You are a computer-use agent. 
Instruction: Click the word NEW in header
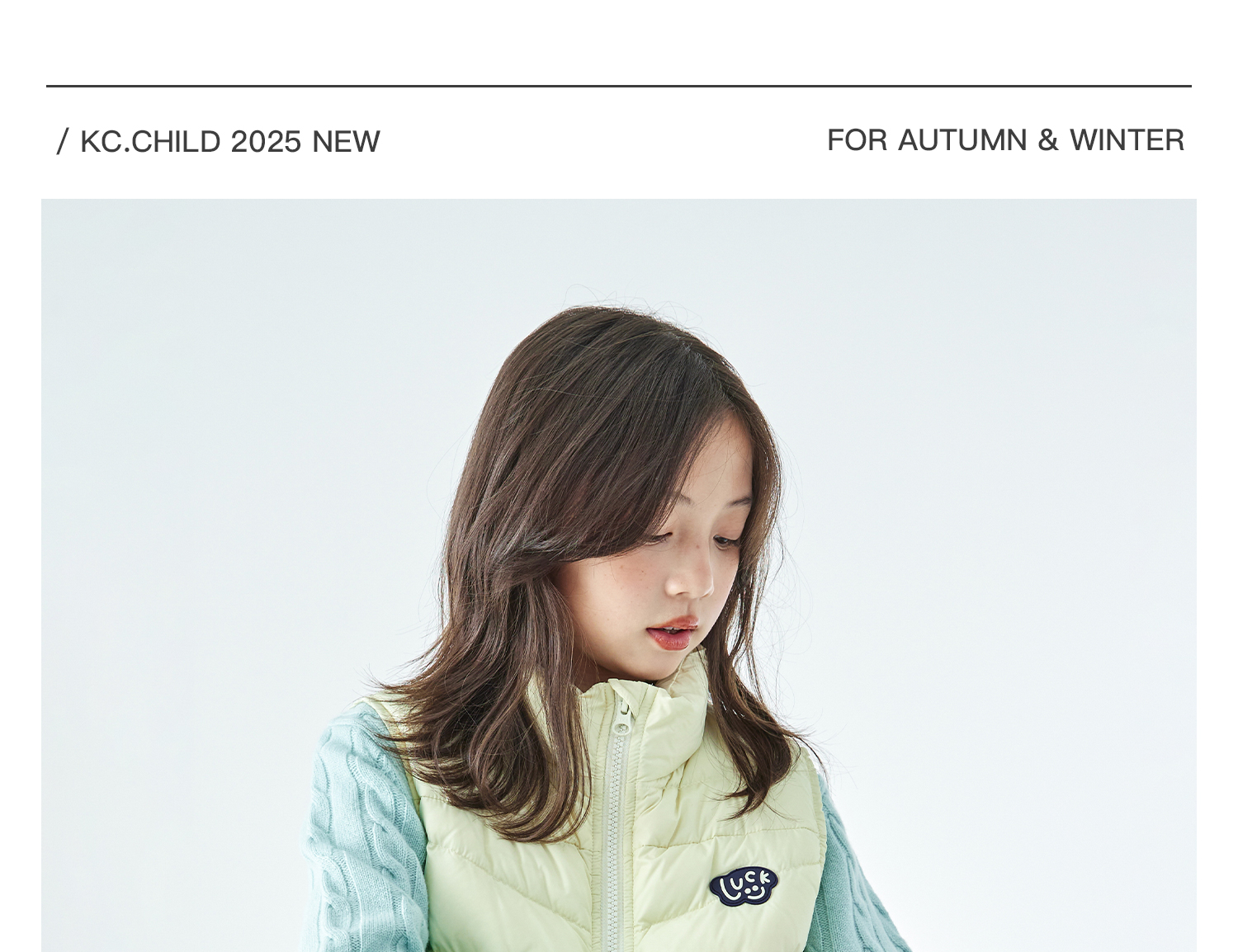pos(346,141)
